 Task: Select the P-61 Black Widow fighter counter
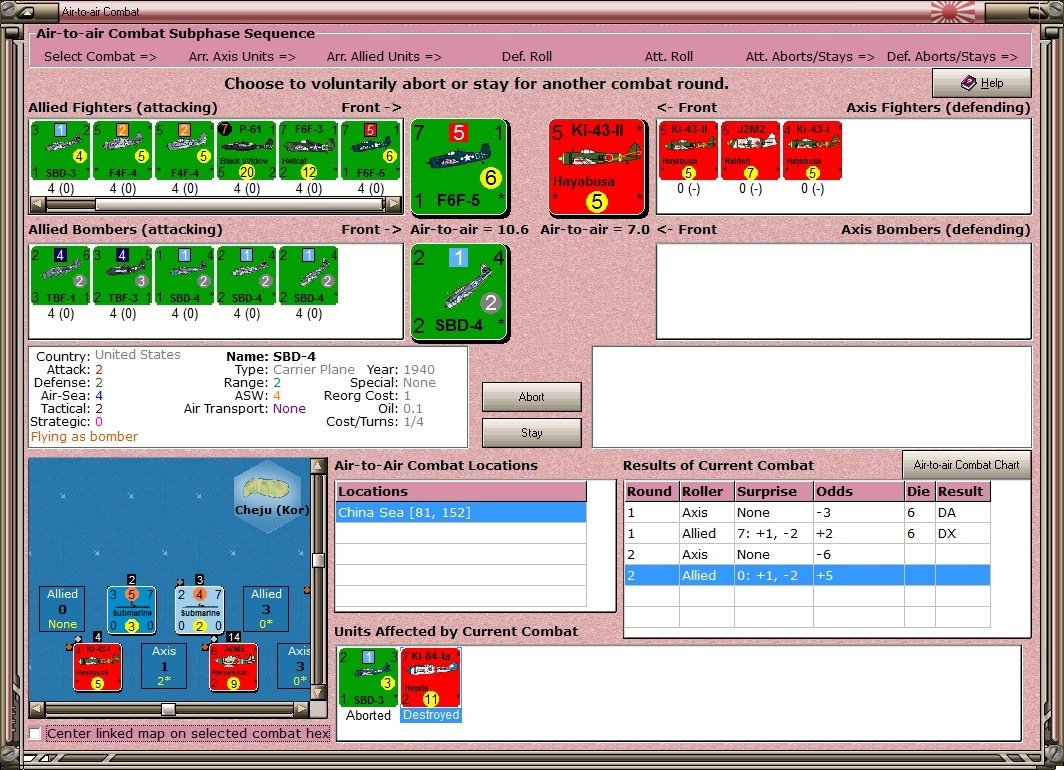click(x=246, y=151)
